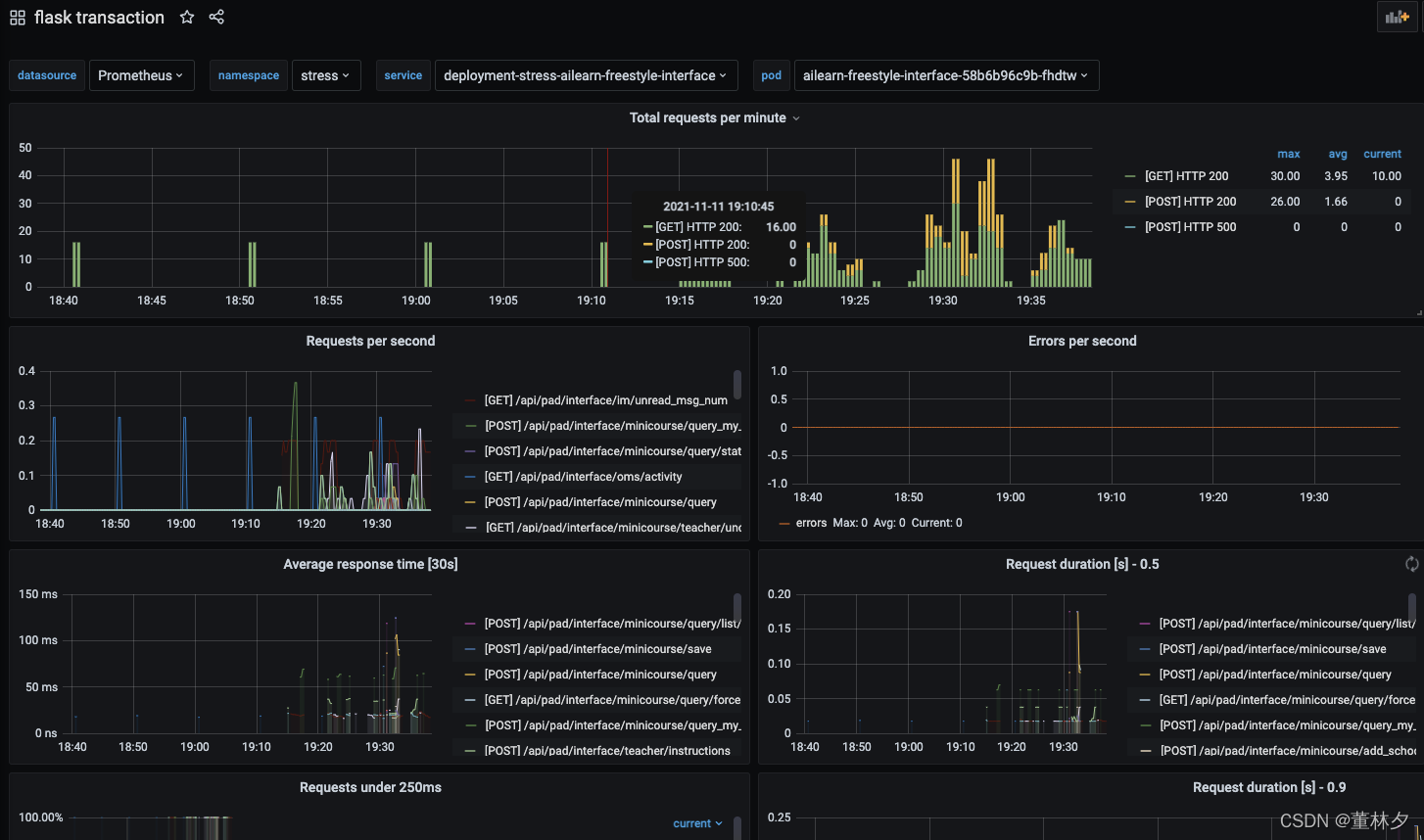
Task: Open Average response time [30s] panel menu
Action: (370, 564)
